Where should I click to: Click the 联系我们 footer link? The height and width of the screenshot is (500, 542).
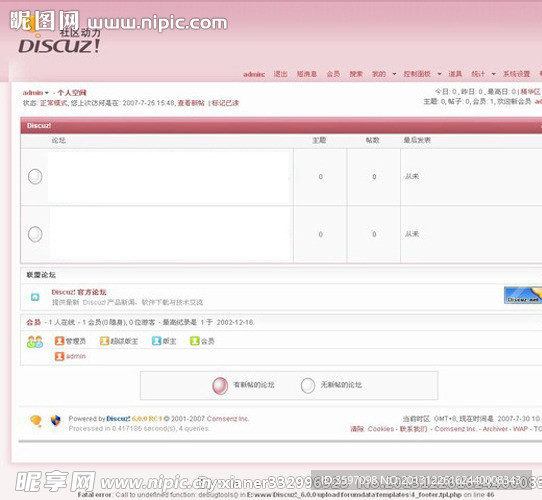(413, 429)
